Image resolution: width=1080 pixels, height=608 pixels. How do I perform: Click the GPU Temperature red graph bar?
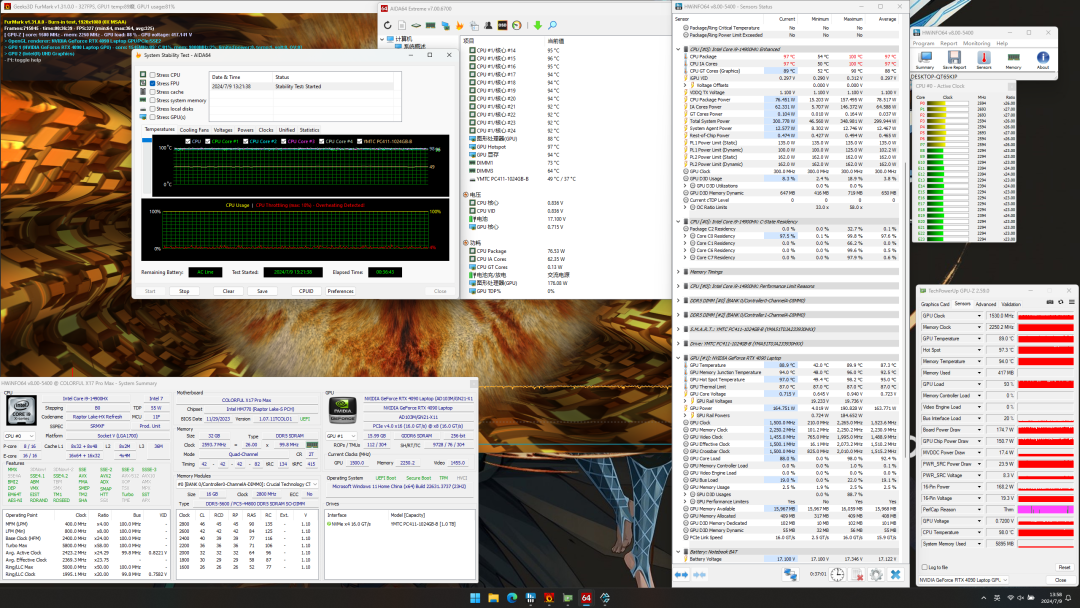1046,339
